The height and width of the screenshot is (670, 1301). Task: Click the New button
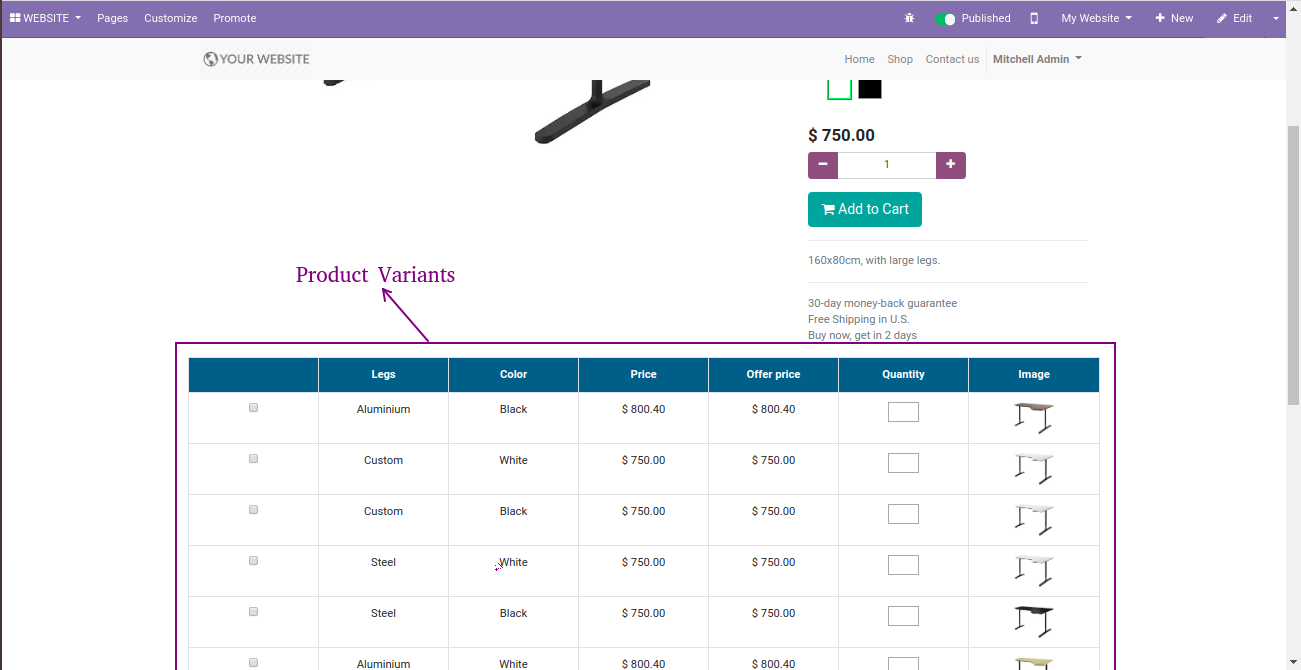pyautogui.click(x=1174, y=18)
